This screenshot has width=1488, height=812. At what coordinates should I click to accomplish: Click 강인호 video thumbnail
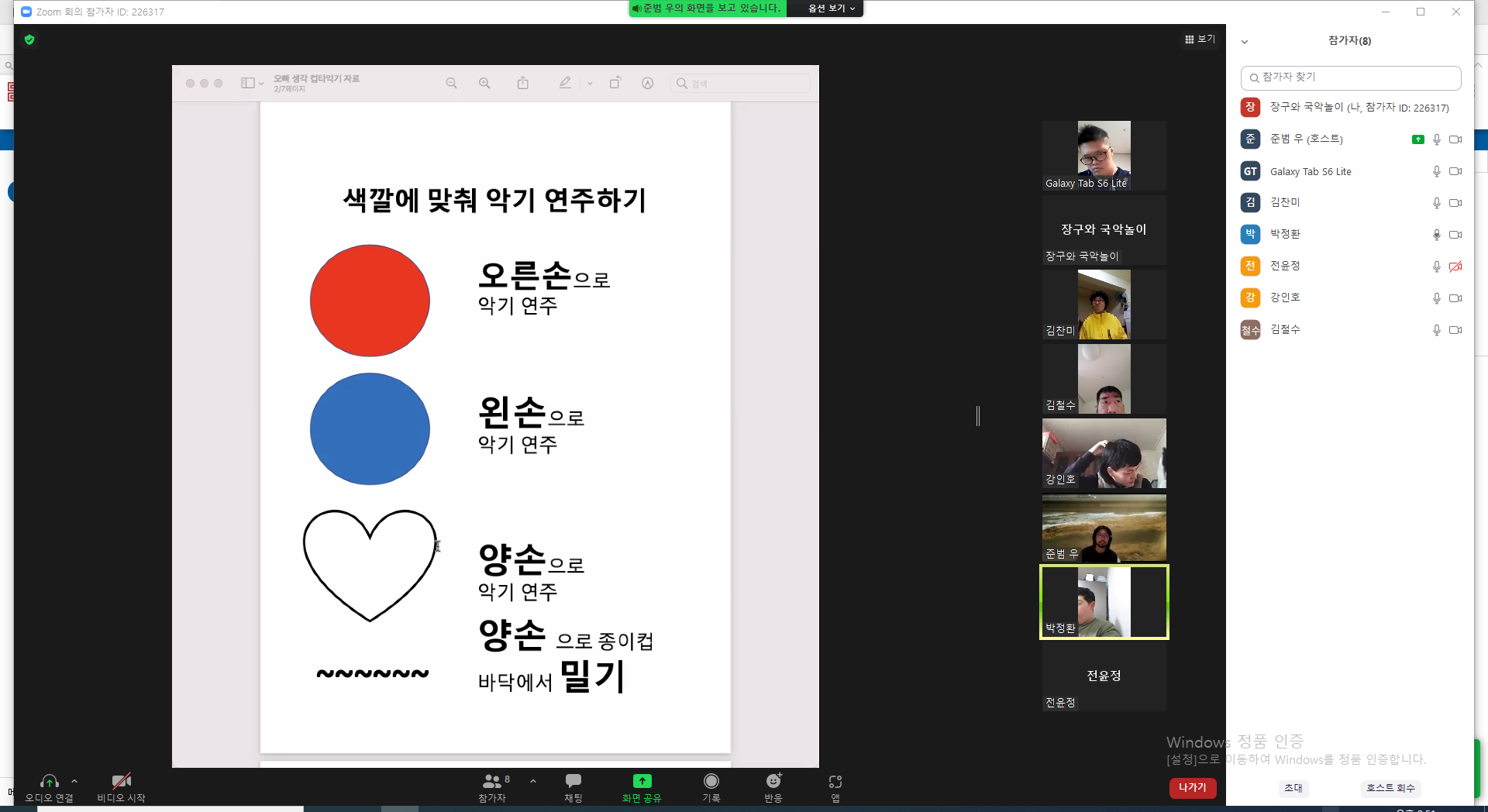tap(1104, 453)
